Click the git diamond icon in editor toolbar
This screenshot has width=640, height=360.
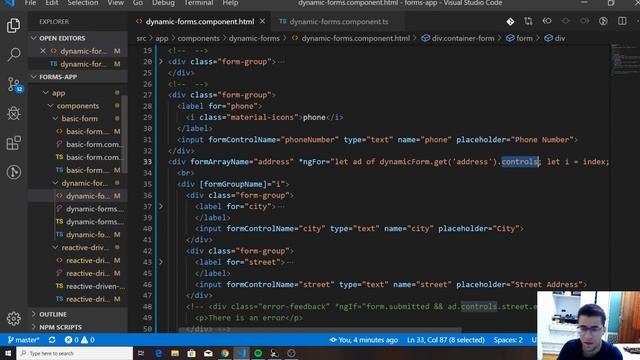click(510, 22)
